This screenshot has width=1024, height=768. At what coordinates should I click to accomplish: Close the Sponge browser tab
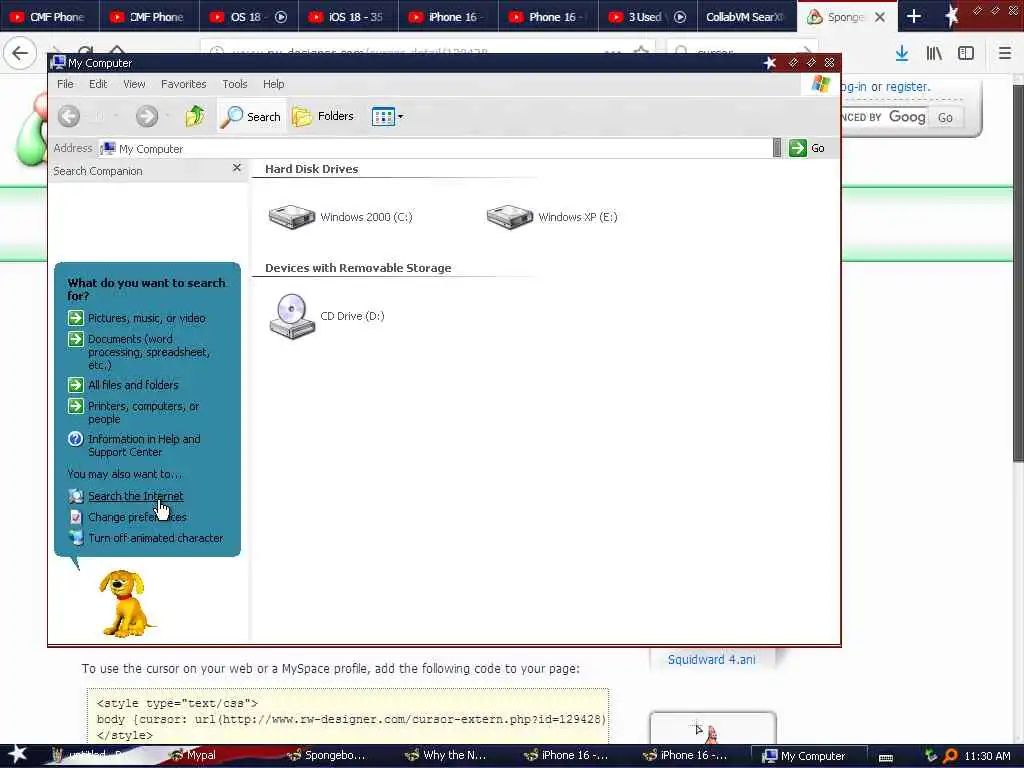(880, 17)
